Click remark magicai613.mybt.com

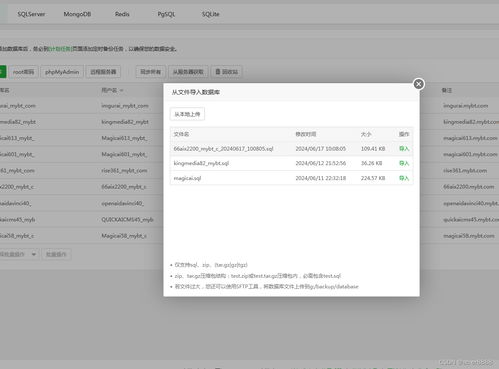470,138
